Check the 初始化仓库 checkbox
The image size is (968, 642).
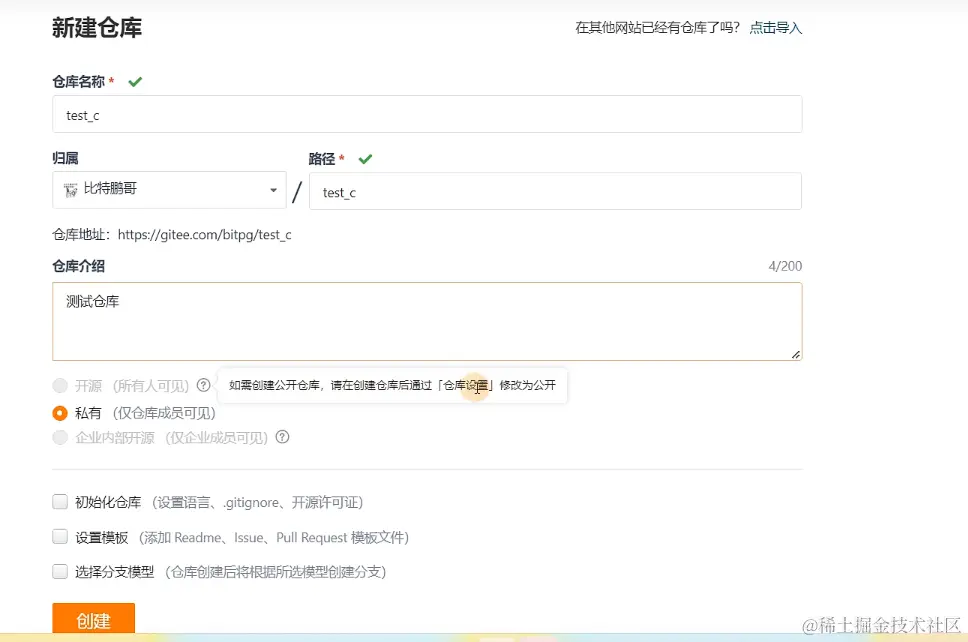pyautogui.click(x=60, y=502)
